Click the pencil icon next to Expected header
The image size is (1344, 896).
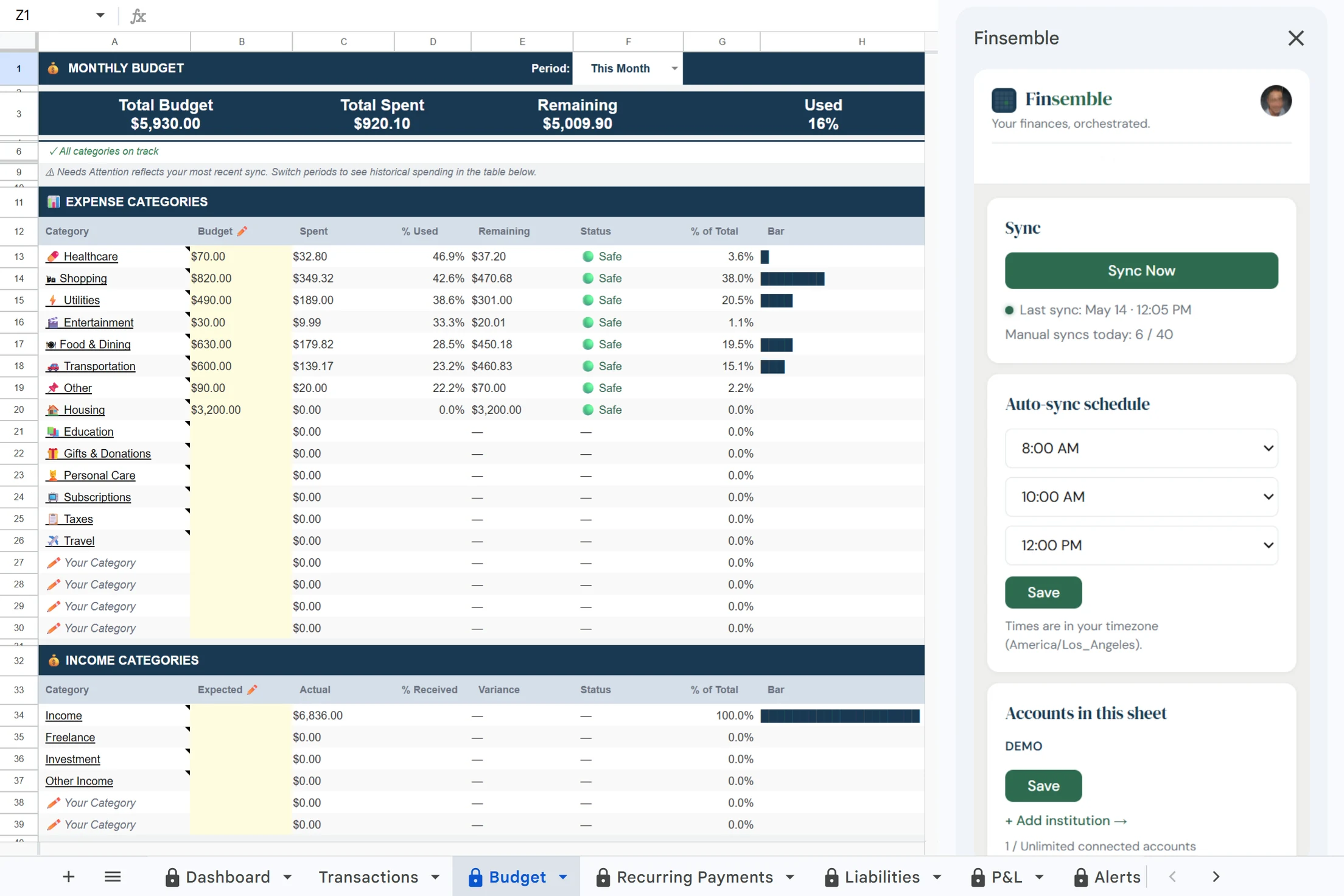pos(253,690)
